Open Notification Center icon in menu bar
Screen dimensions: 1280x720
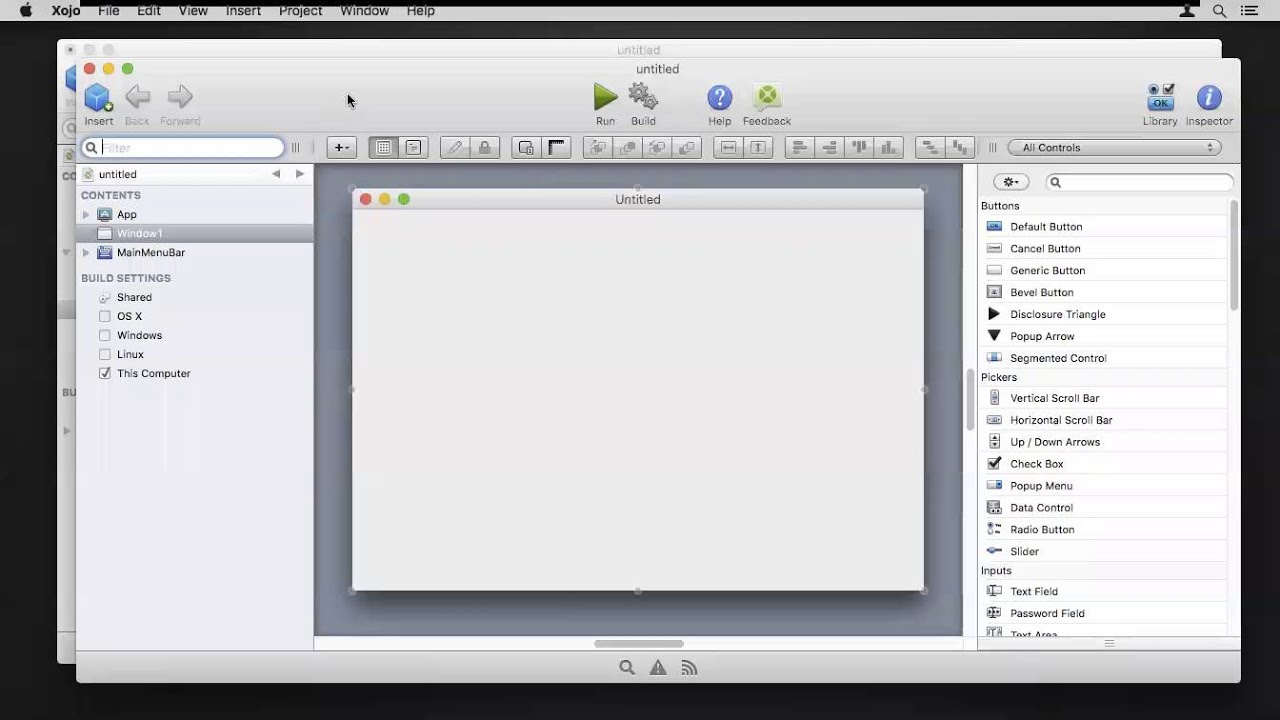(1250, 10)
